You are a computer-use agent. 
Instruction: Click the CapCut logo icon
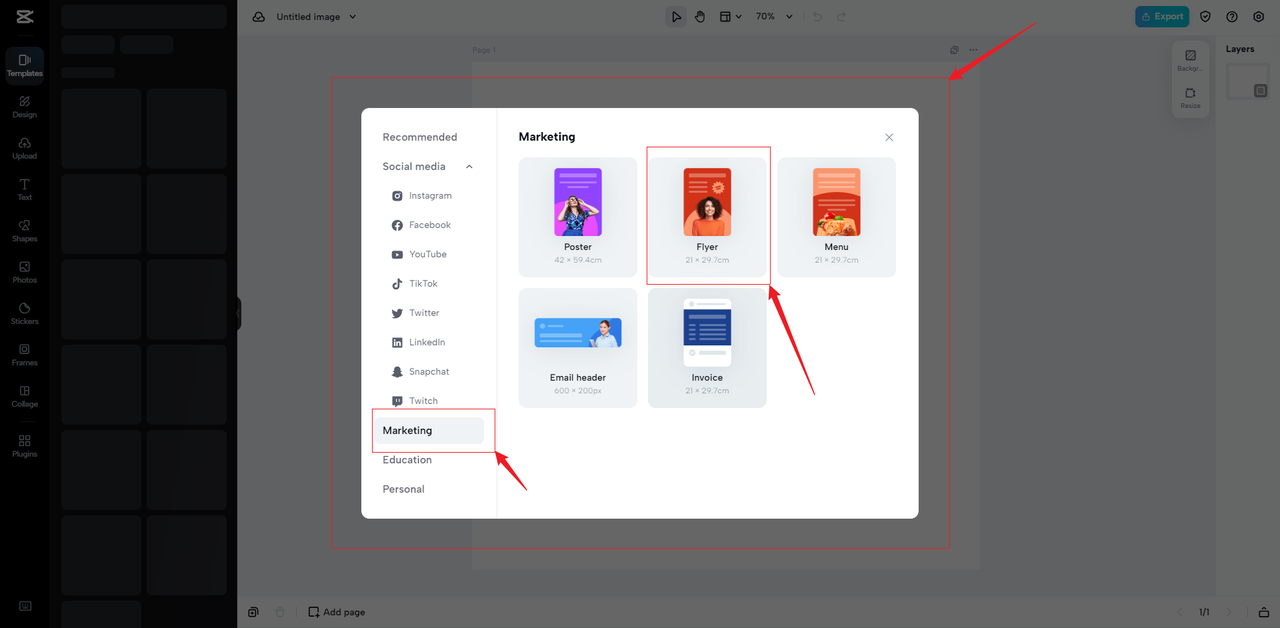point(25,16)
